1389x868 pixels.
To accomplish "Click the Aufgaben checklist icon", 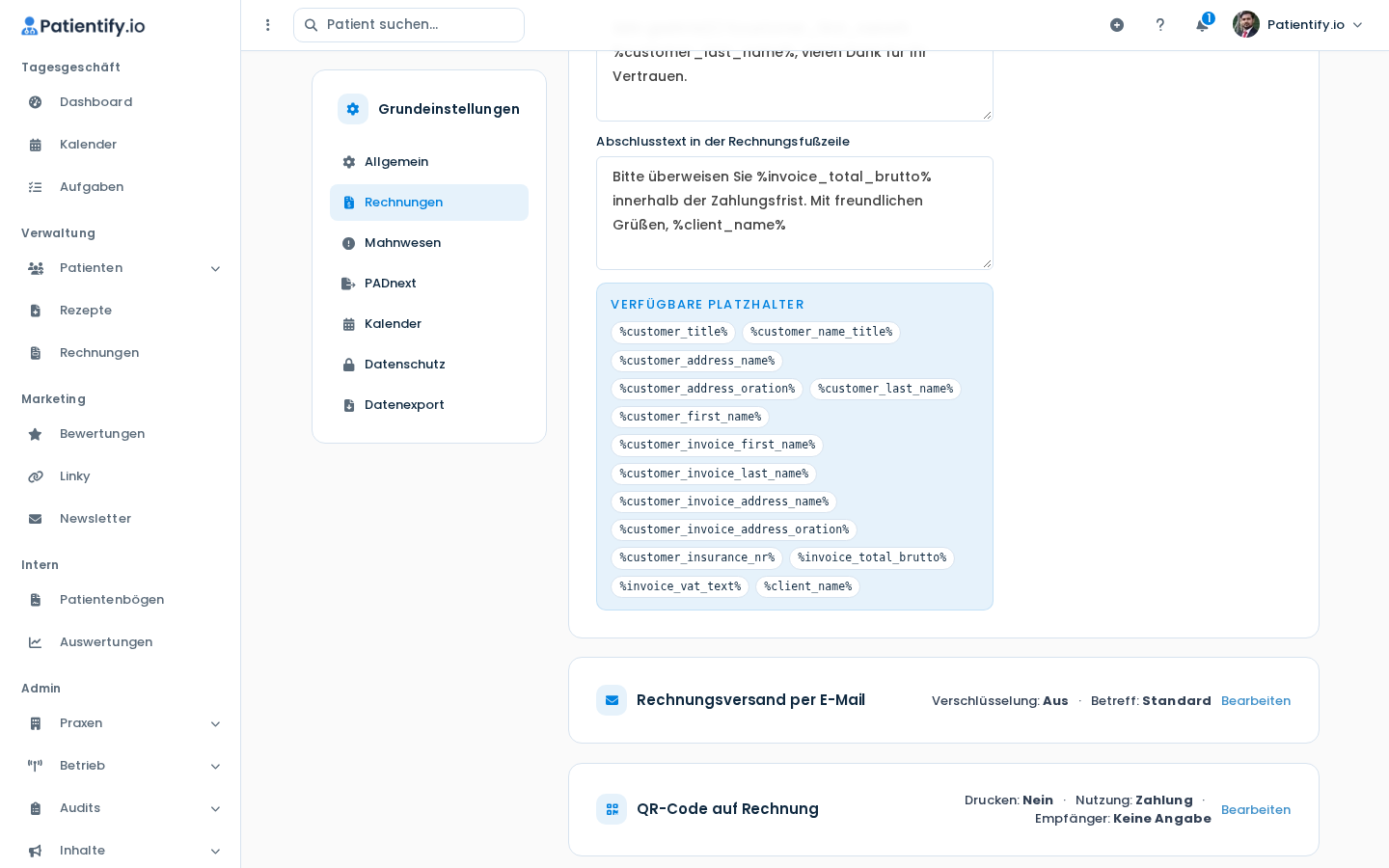I will (x=36, y=187).
